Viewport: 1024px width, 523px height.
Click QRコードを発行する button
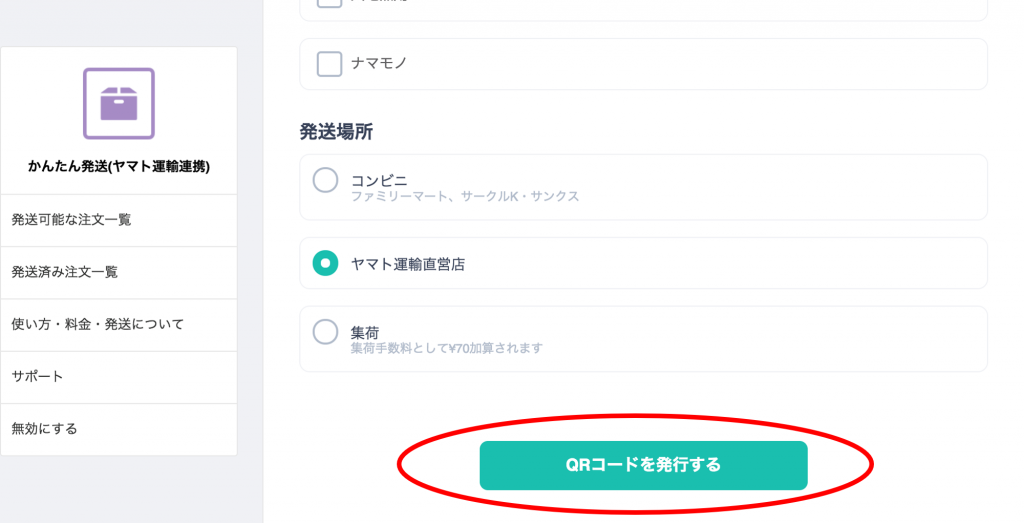point(643,465)
